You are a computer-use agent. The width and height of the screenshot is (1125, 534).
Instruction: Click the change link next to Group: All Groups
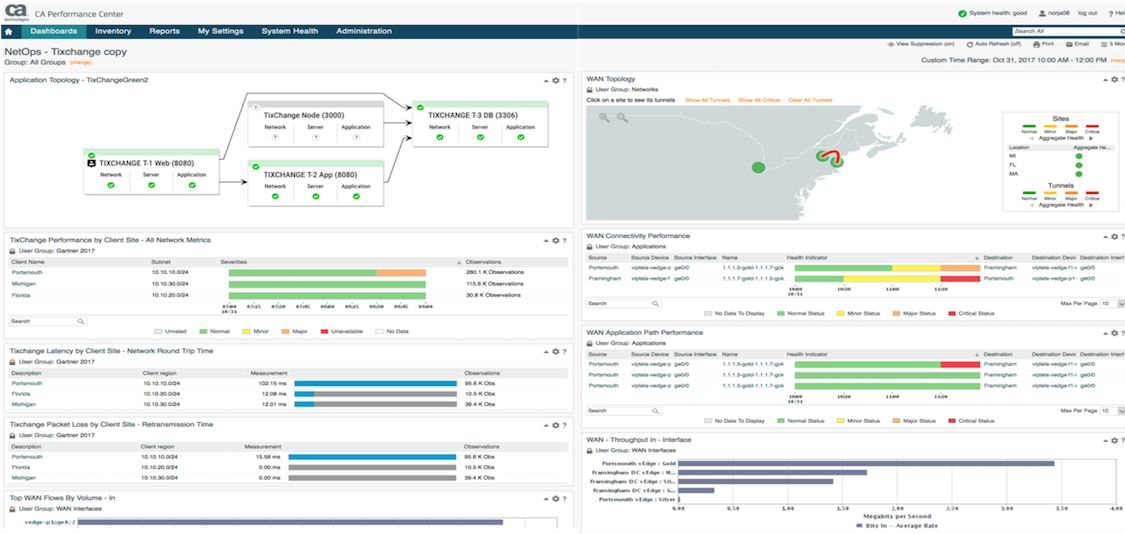tap(80, 62)
